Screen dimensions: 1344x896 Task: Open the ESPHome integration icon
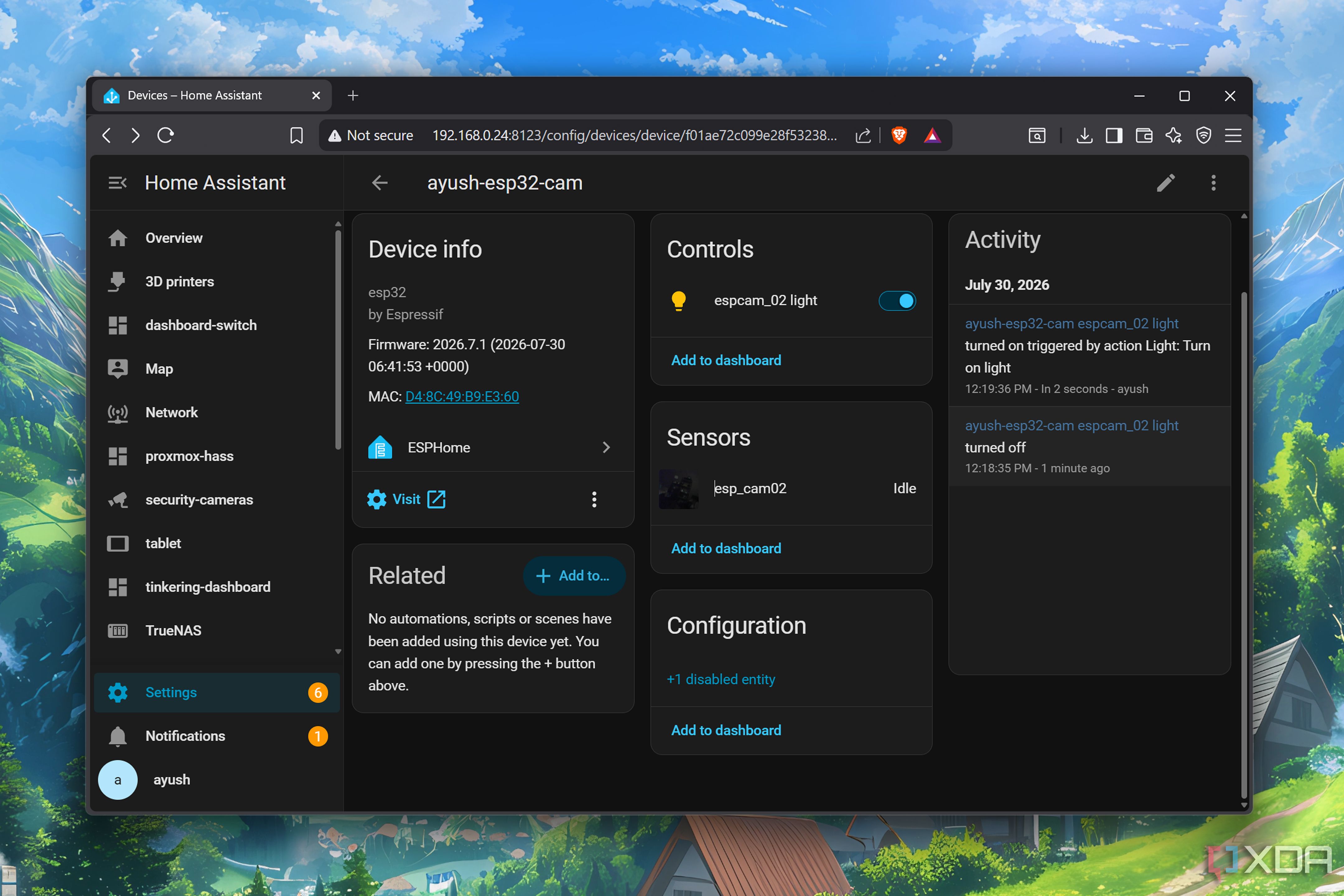click(380, 447)
